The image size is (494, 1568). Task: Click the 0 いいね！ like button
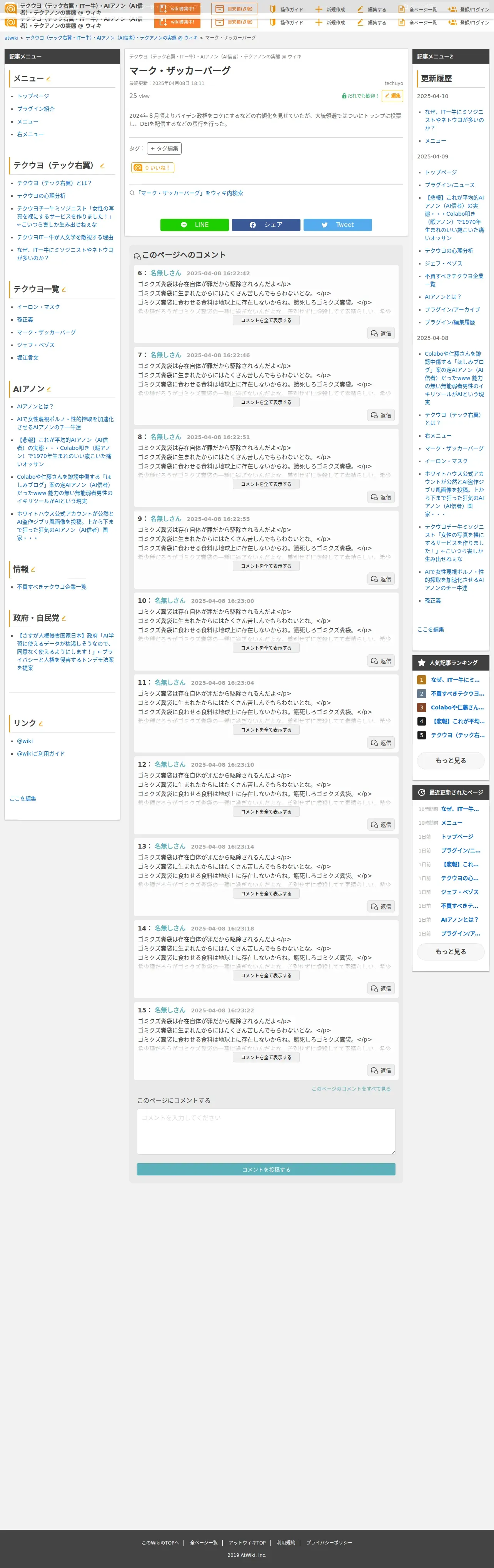point(152,167)
